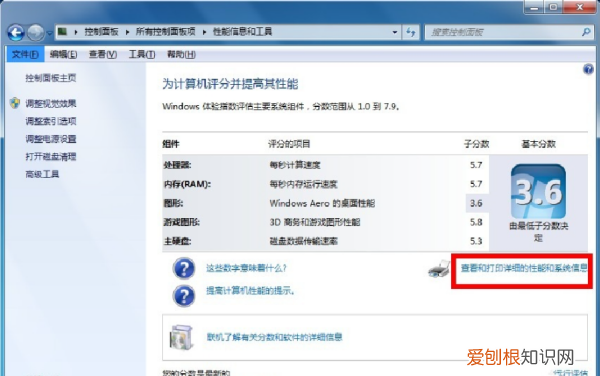Open 调整视觉效果 in sidebar
The width and height of the screenshot is (600, 376).
51,103
